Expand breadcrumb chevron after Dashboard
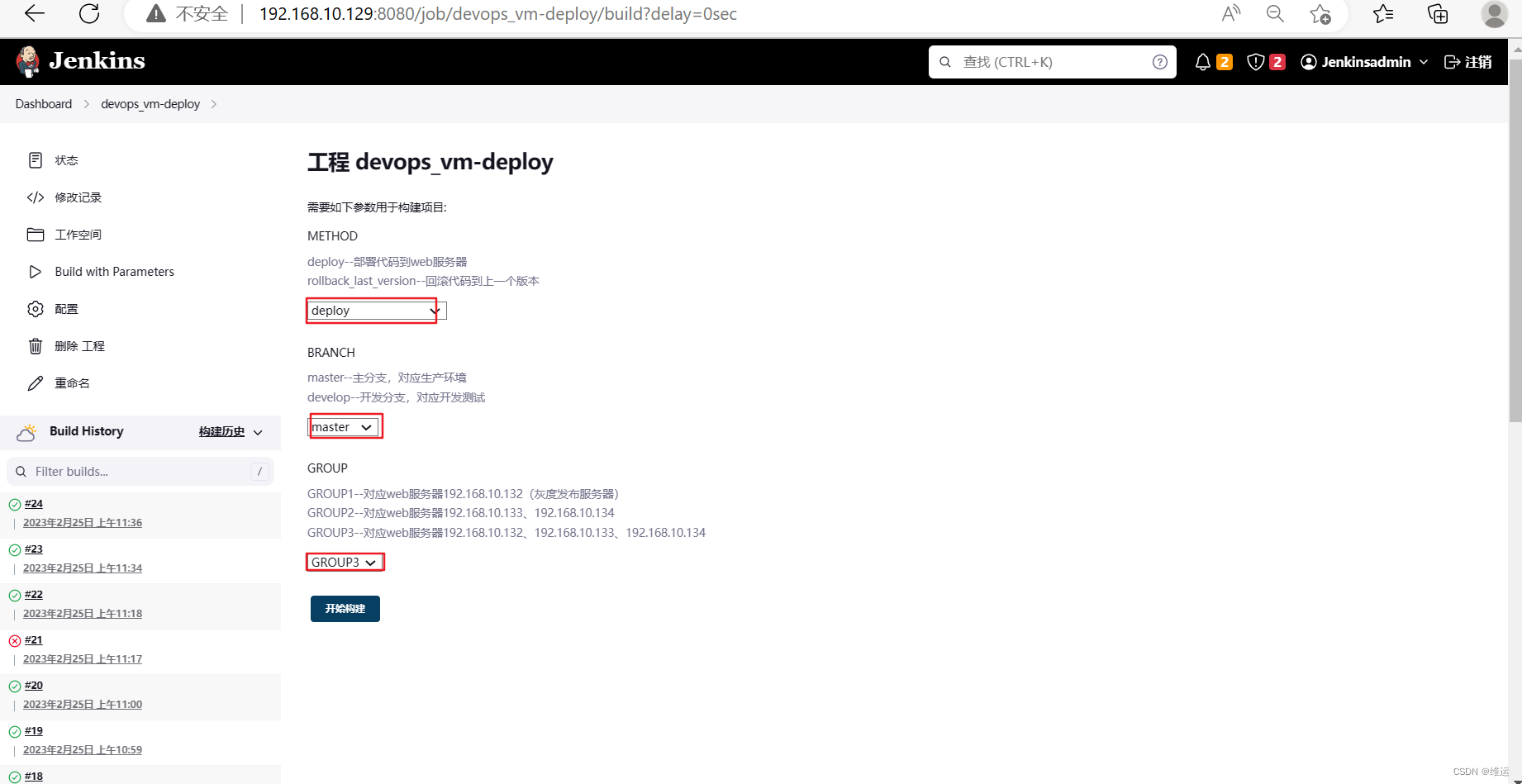 pyautogui.click(x=86, y=104)
